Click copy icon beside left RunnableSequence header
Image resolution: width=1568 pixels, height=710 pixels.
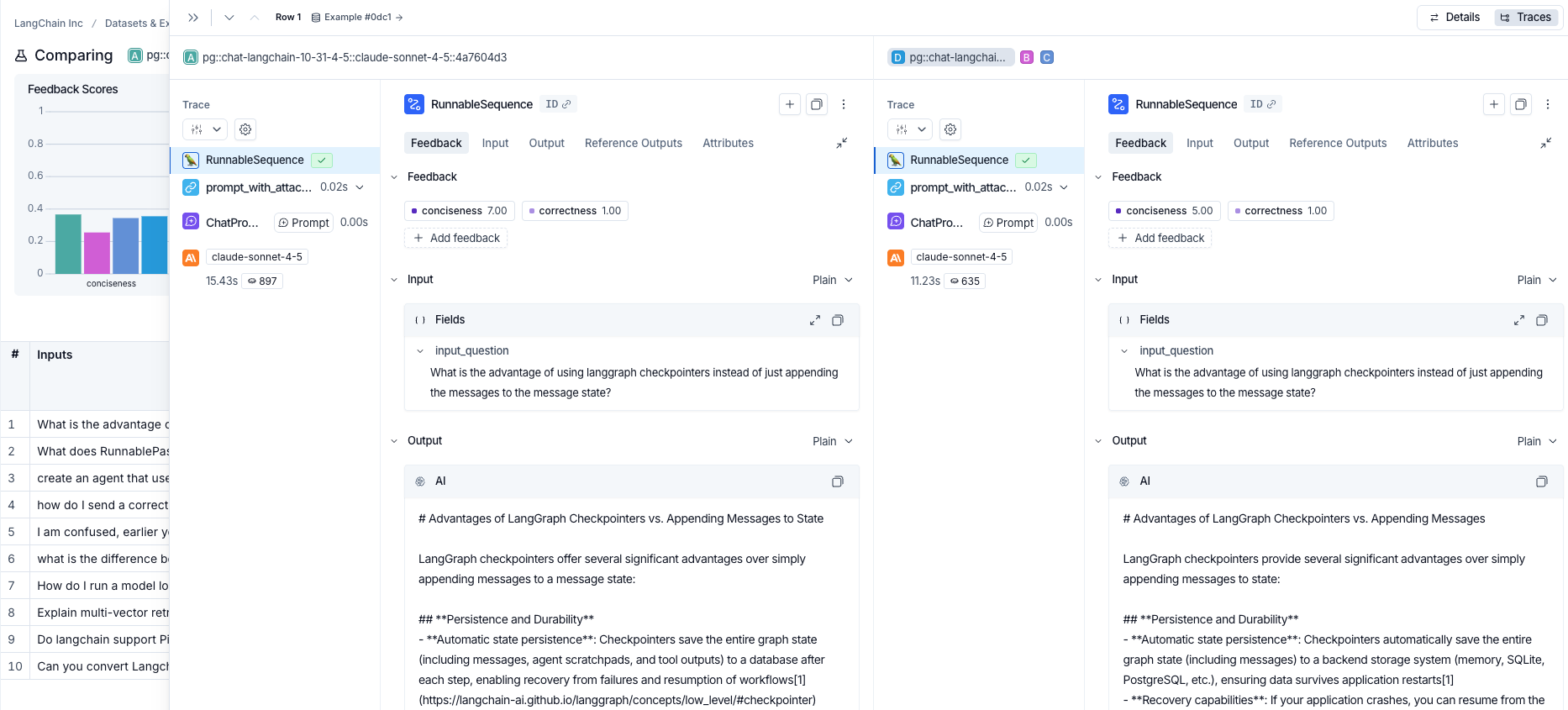click(x=817, y=104)
